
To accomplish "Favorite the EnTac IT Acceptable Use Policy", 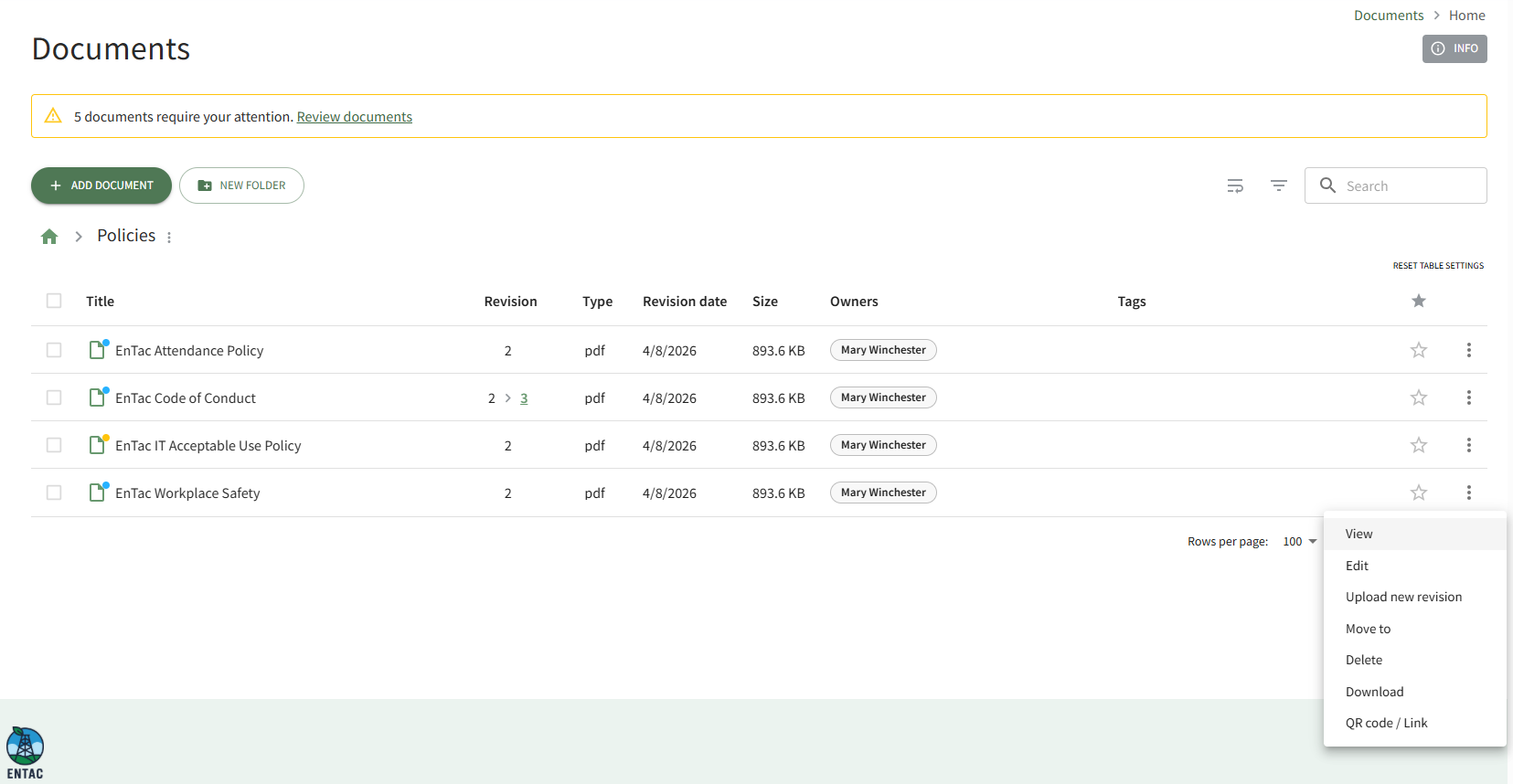I will click(x=1418, y=445).
